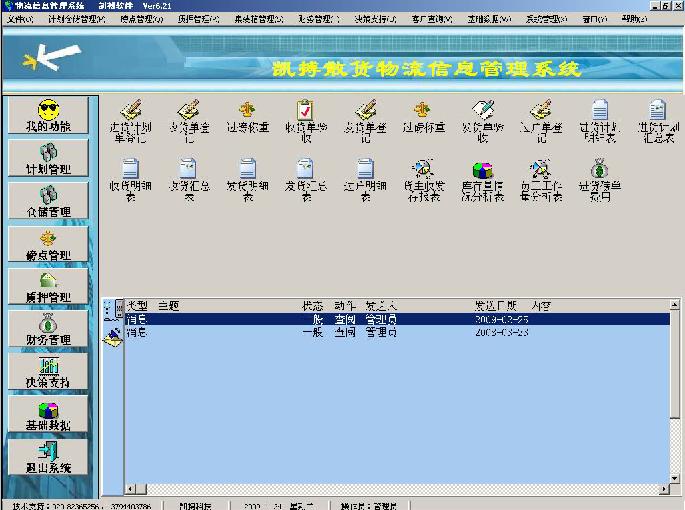Open 系统管理 menu
Image resolution: width=685 pixels, height=510 pixels.
tap(547, 19)
